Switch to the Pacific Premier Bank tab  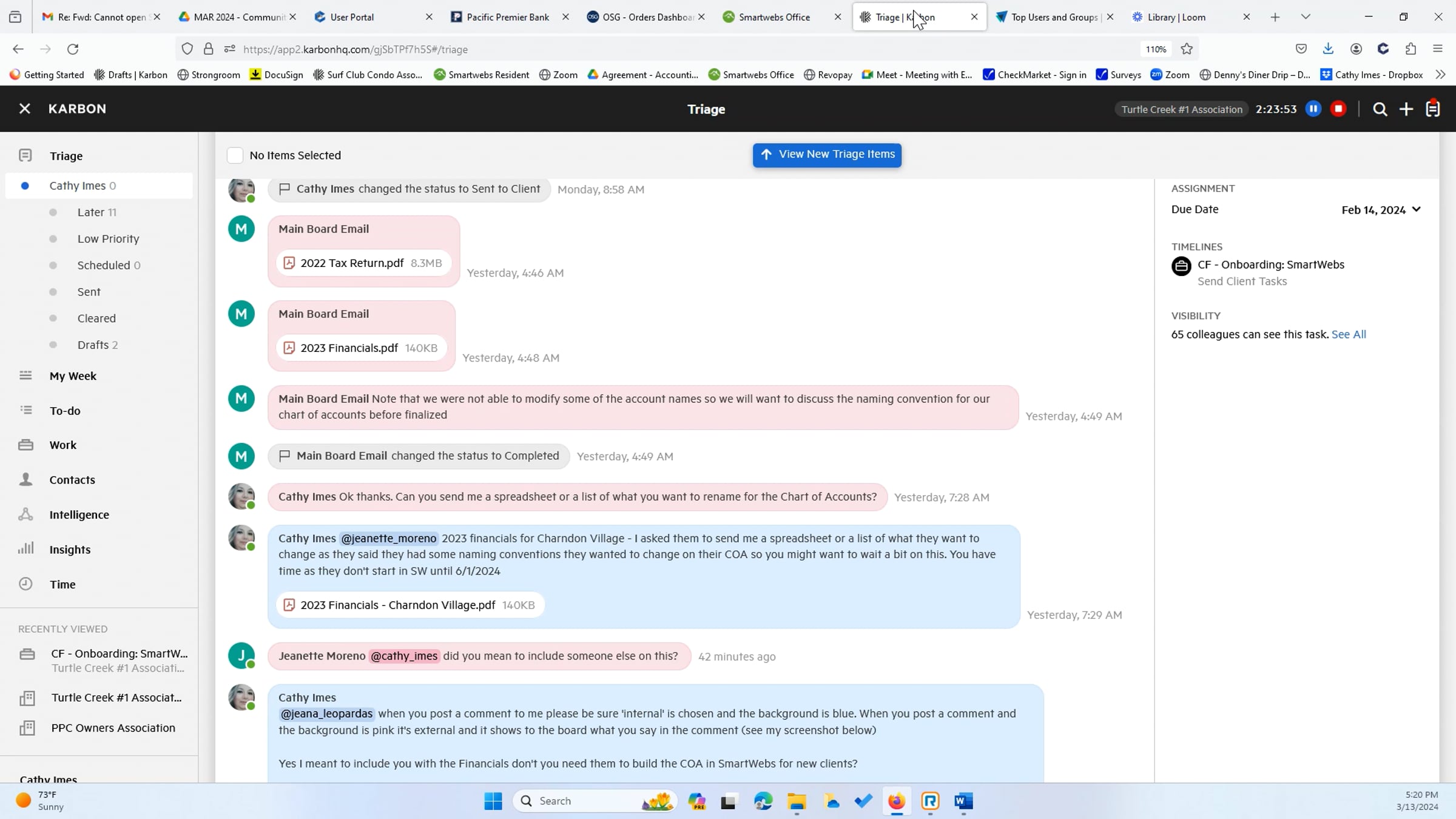click(507, 17)
